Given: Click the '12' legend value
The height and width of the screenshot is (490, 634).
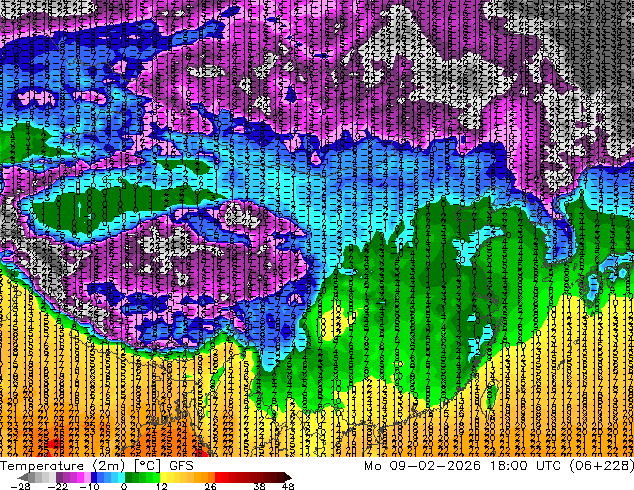Looking at the screenshot, I should [x=162, y=486].
